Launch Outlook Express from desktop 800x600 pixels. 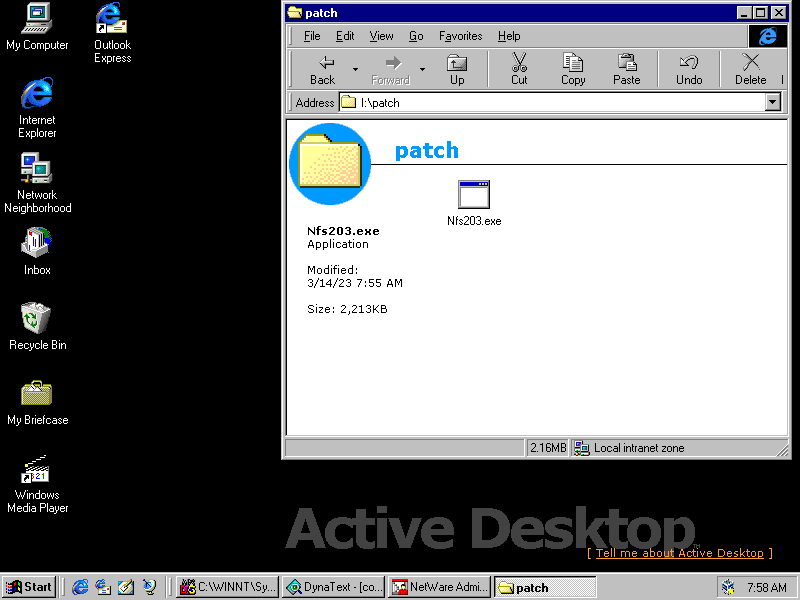coord(112,33)
